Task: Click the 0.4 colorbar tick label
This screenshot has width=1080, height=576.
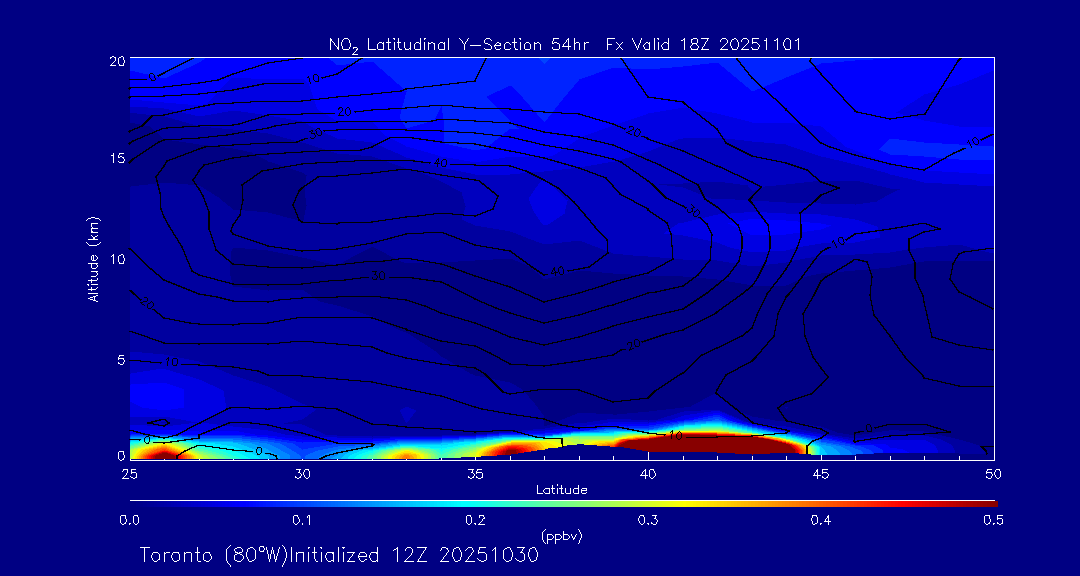Action: point(821,520)
